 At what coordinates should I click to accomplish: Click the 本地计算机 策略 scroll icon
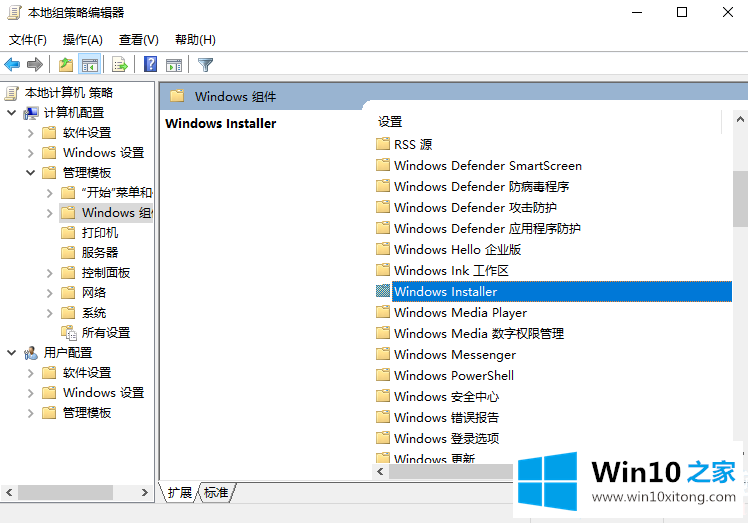pyautogui.click(x=12, y=93)
